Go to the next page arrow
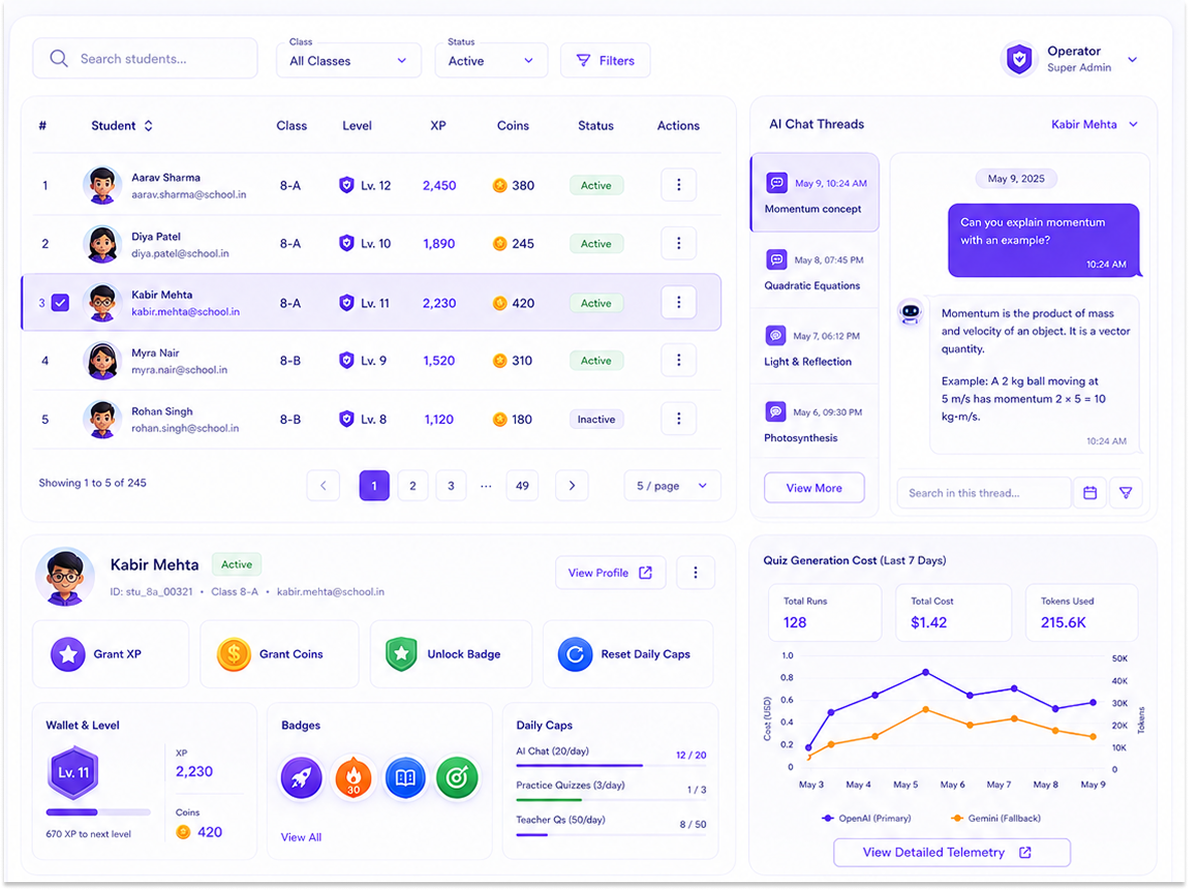 coord(572,486)
